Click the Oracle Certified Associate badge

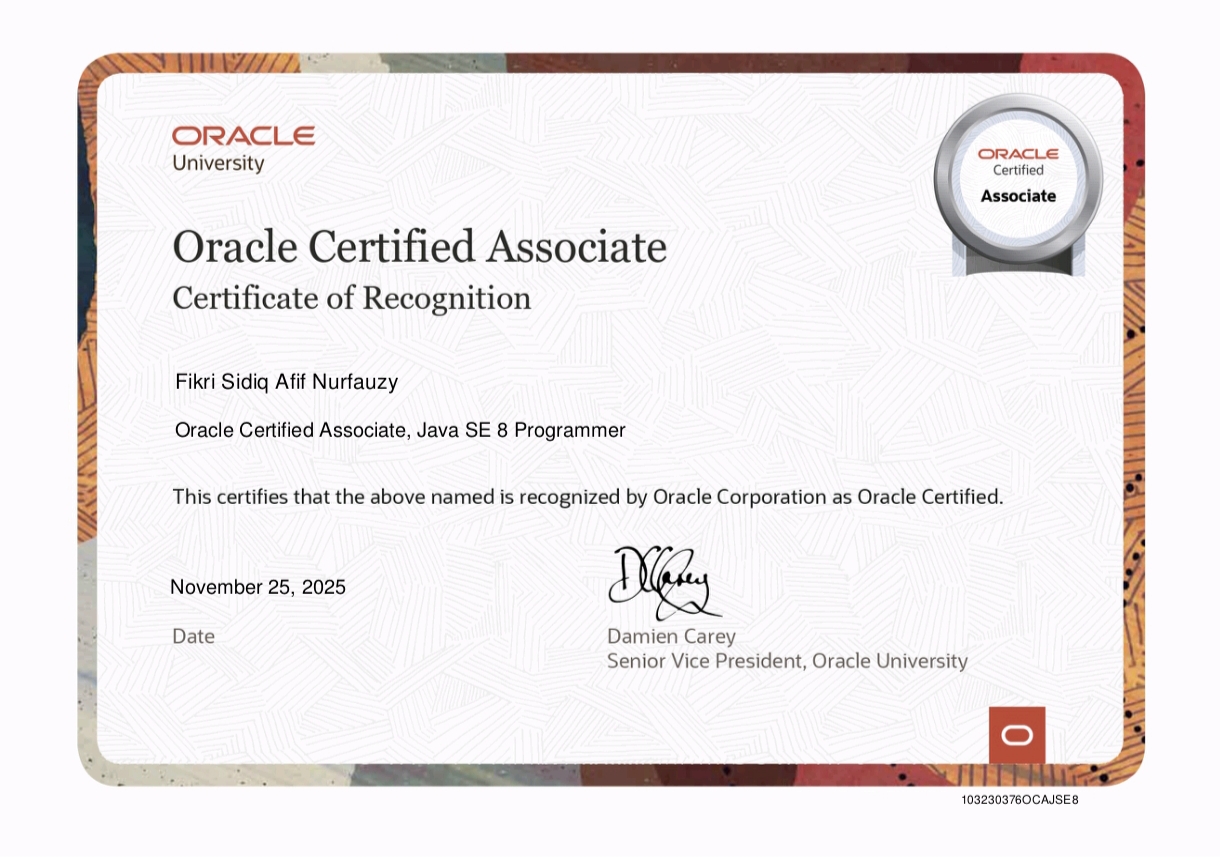1018,185
